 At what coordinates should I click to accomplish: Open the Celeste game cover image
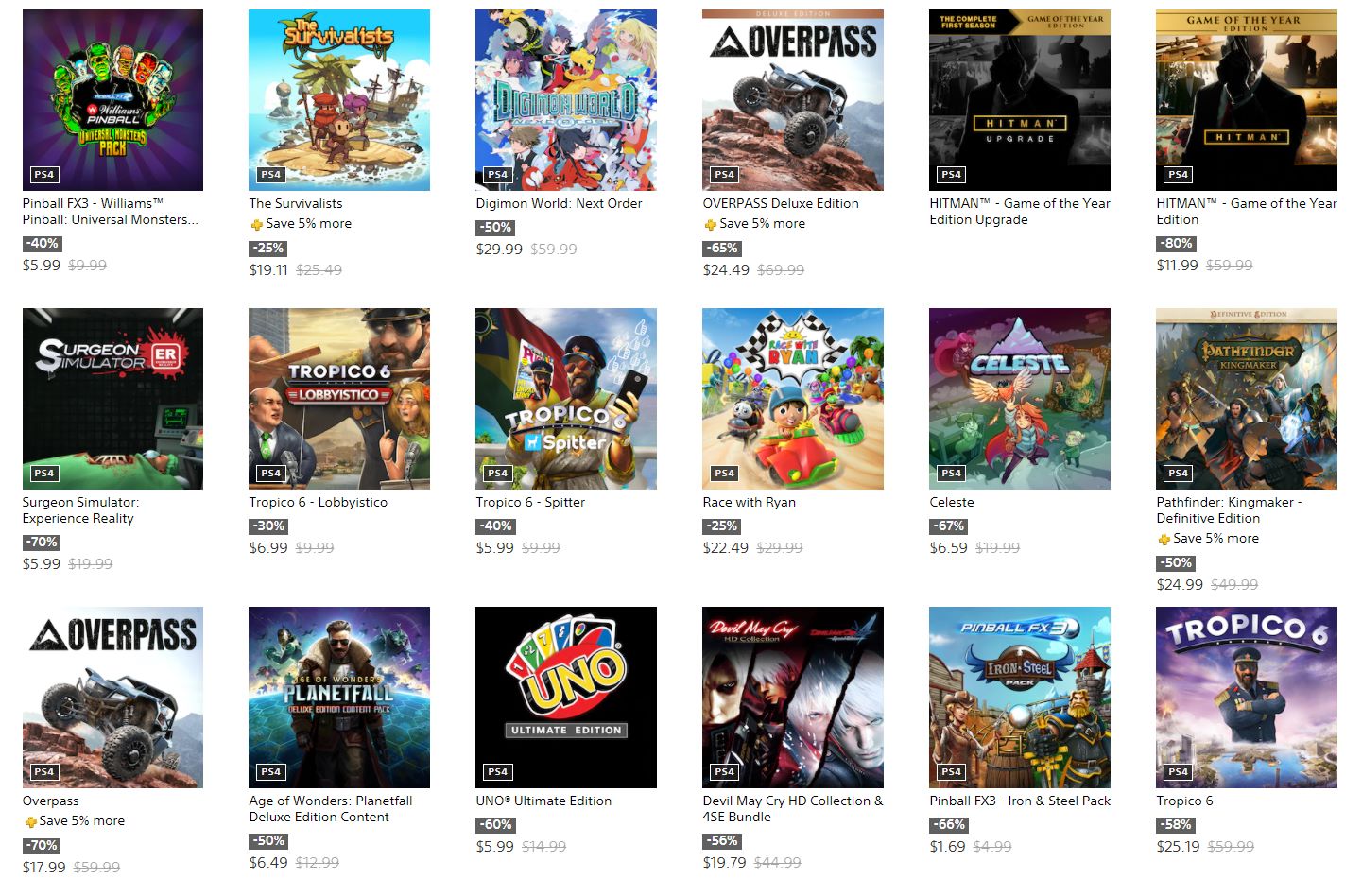[1020, 399]
